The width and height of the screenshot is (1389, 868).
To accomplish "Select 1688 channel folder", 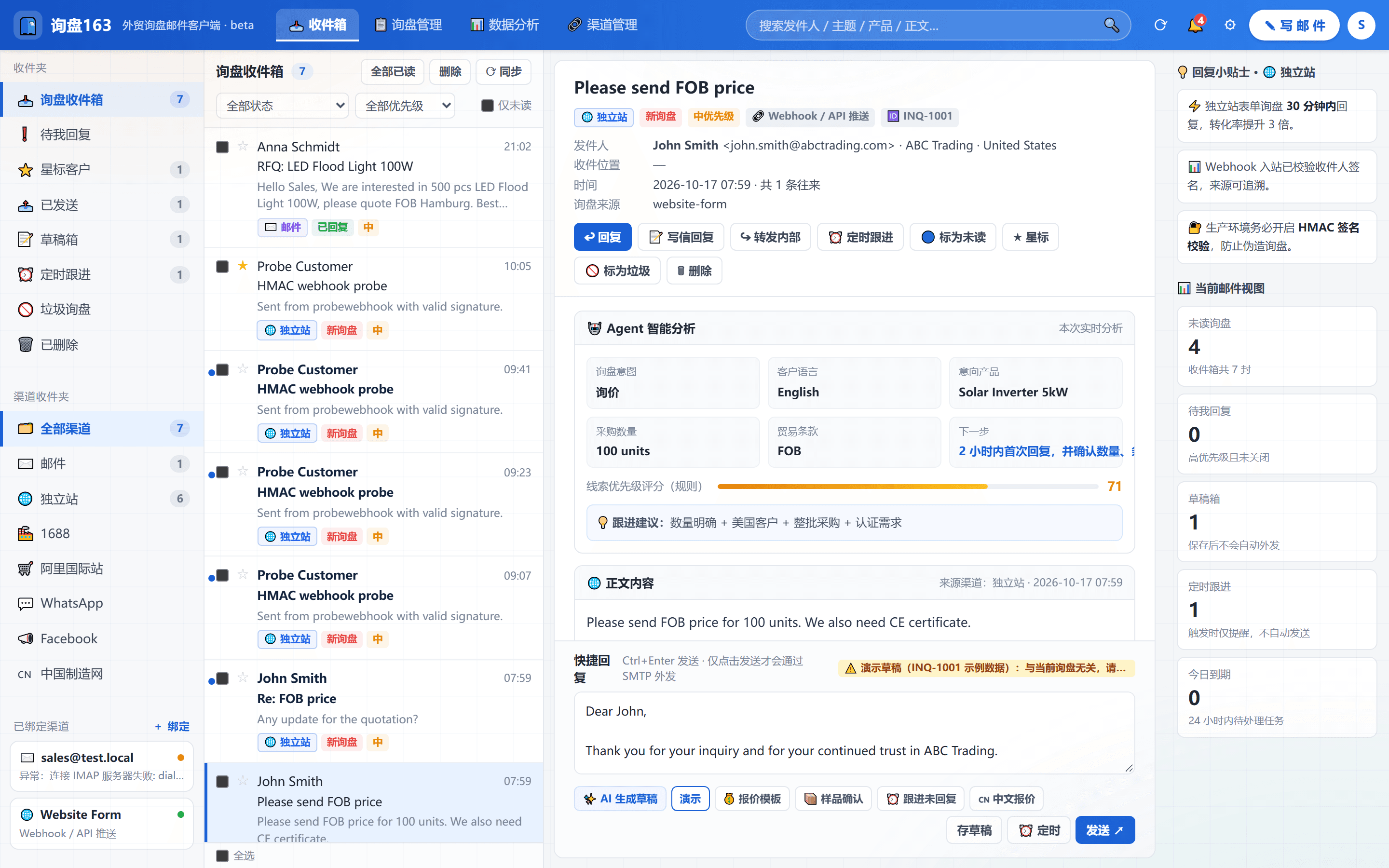I will 102,533.
